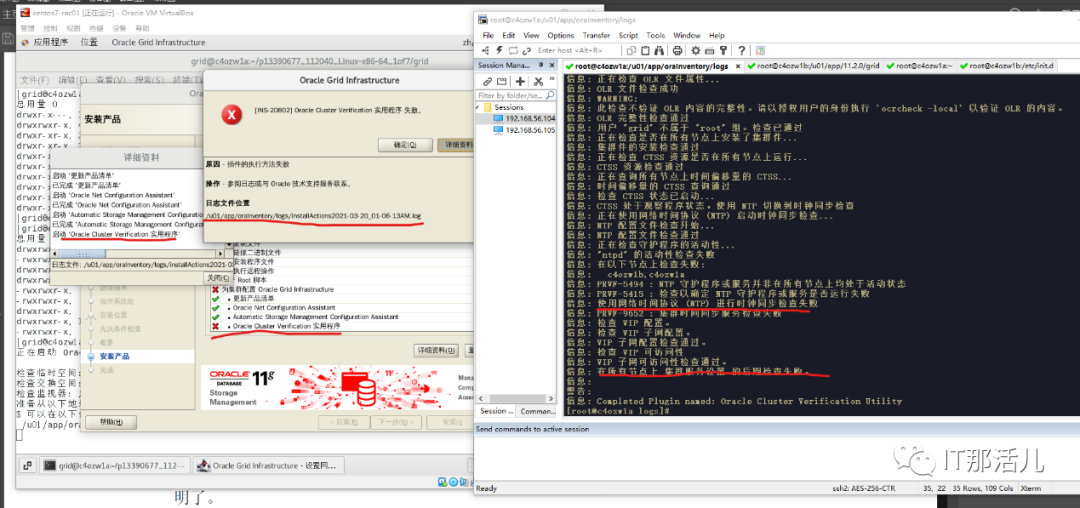Click 详细资料(D) button in installer
Viewport: 1080px width, 508px height.
437,350
